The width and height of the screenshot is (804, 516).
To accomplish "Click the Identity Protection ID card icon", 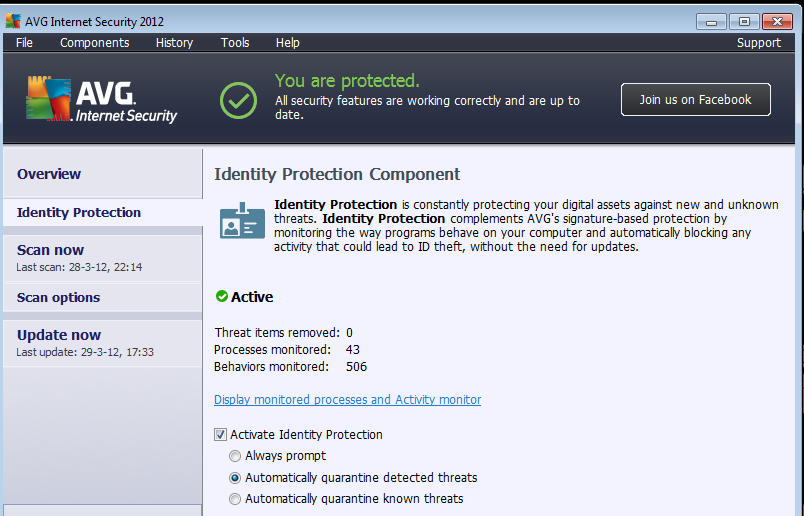I will tap(242, 222).
